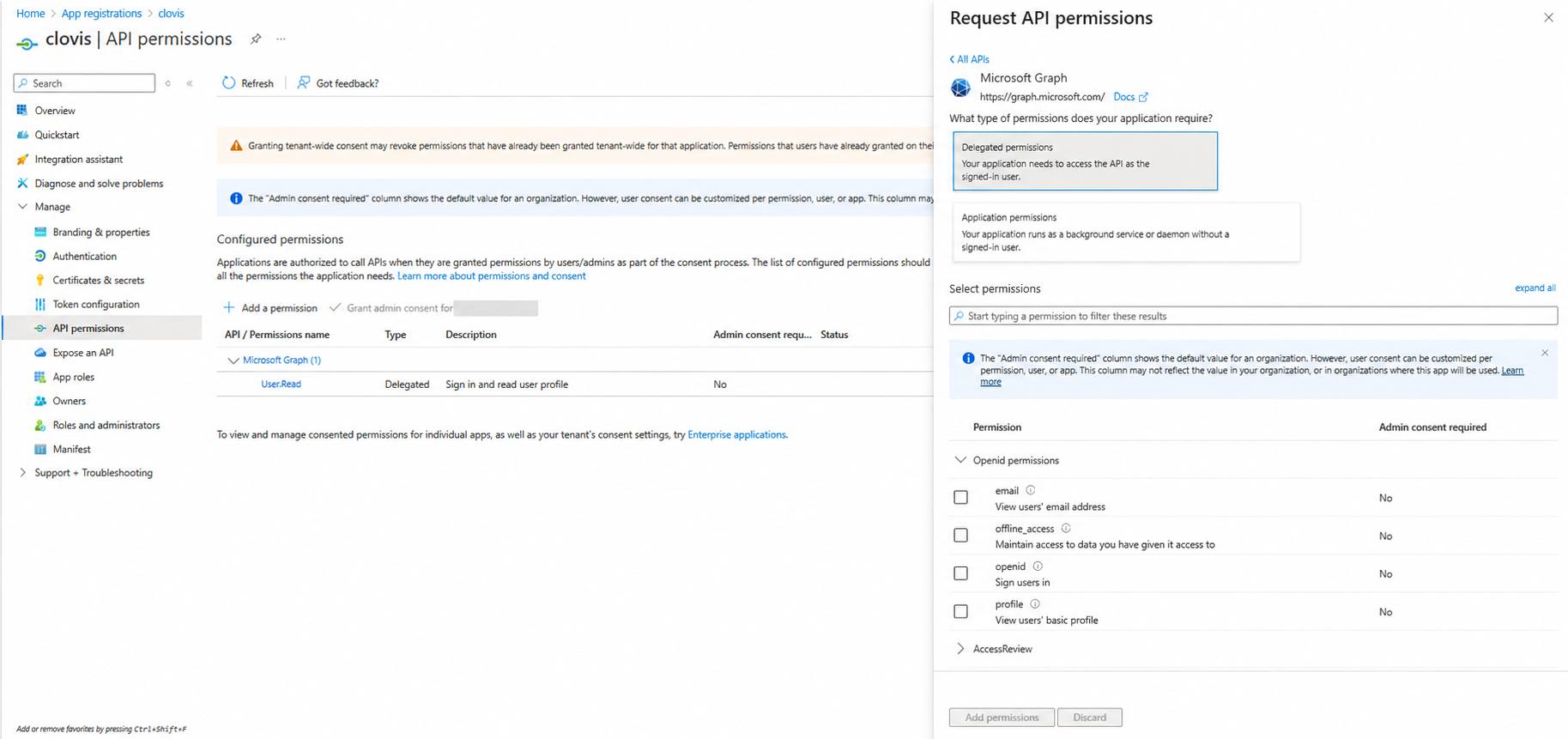Collapse the sidebar with double chevron icon
The height and width of the screenshot is (739, 1568).
[190, 83]
